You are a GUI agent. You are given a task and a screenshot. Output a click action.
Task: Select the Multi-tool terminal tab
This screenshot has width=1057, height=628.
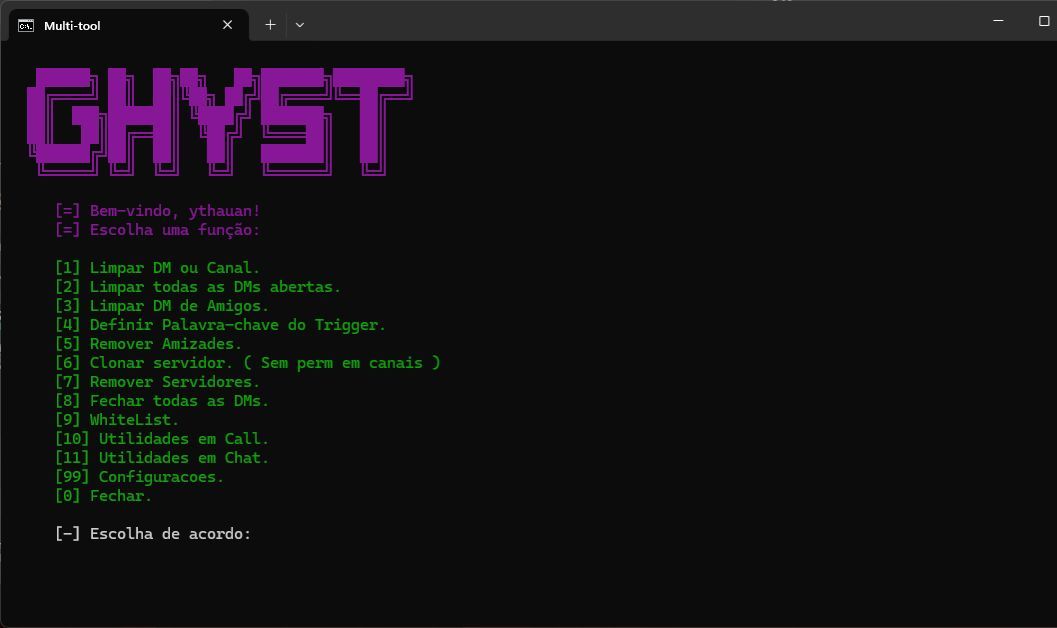[128, 26]
